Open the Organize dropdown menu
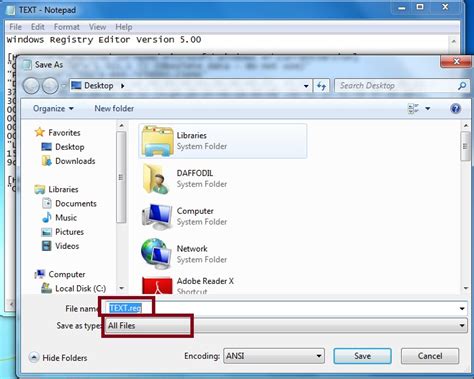This screenshot has width=474, height=379. coord(53,109)
